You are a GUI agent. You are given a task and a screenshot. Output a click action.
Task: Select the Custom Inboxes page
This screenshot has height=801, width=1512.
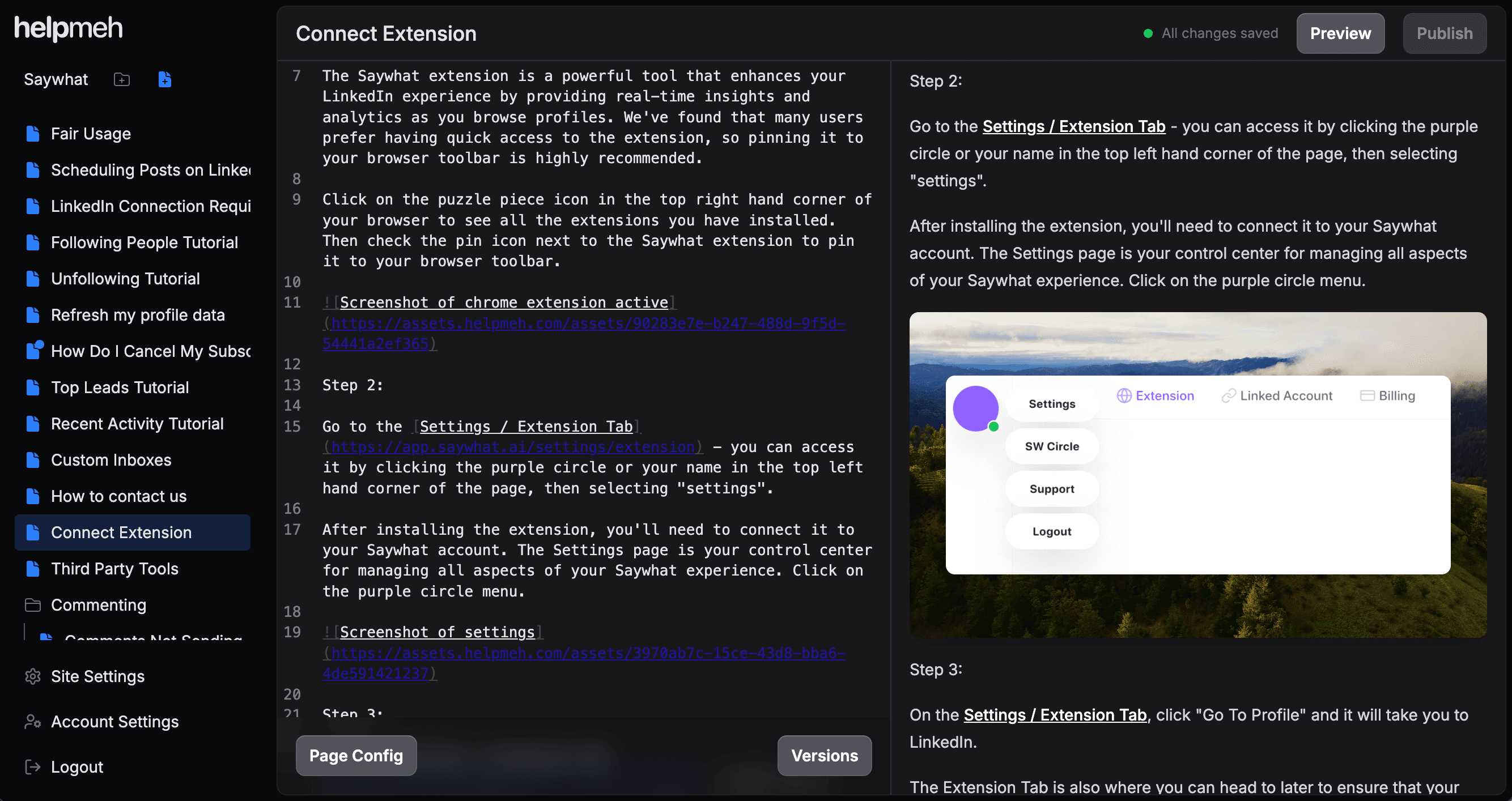tap(111, 459)
